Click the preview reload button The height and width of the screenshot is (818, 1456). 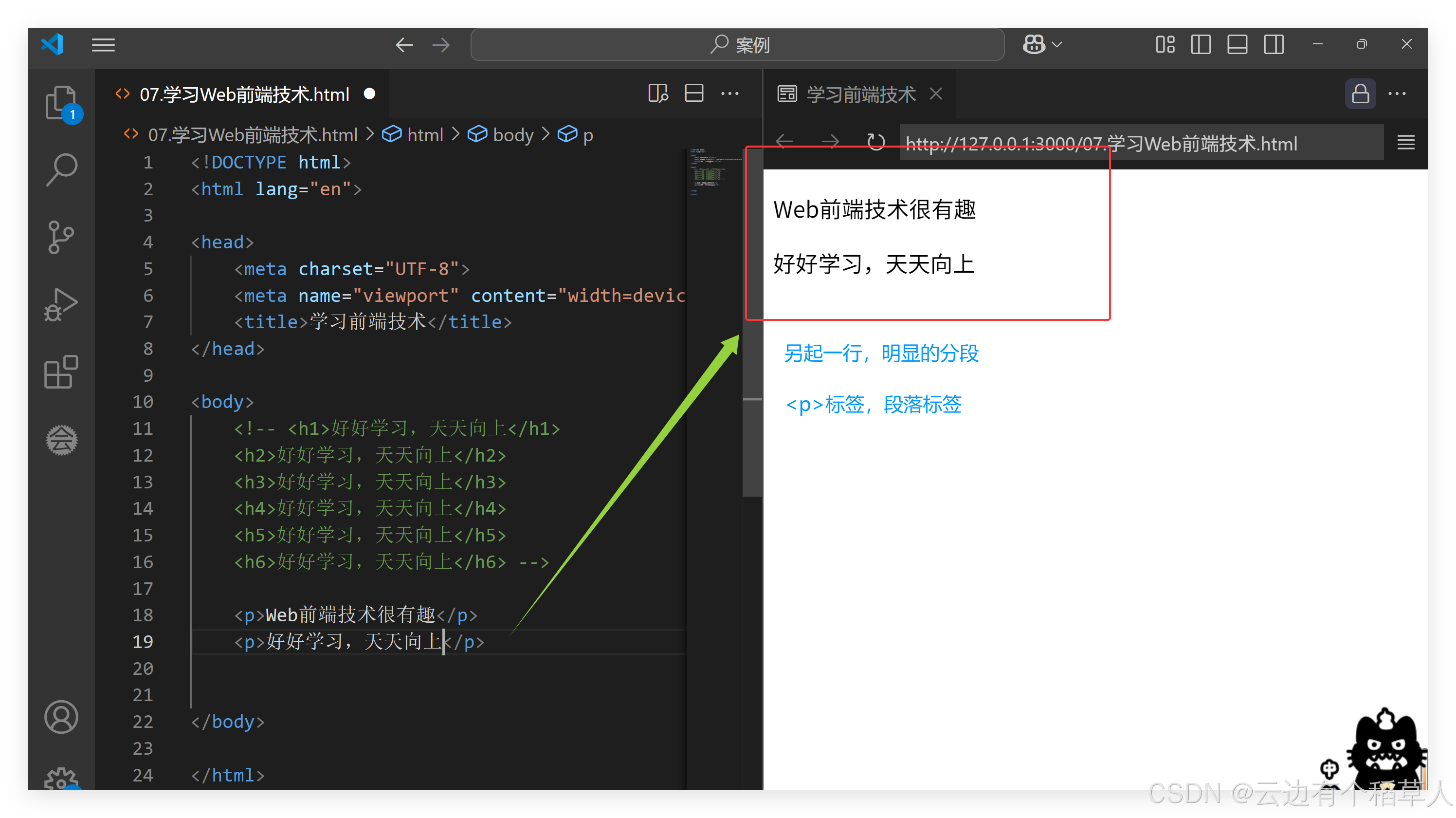tap(875, 142)
